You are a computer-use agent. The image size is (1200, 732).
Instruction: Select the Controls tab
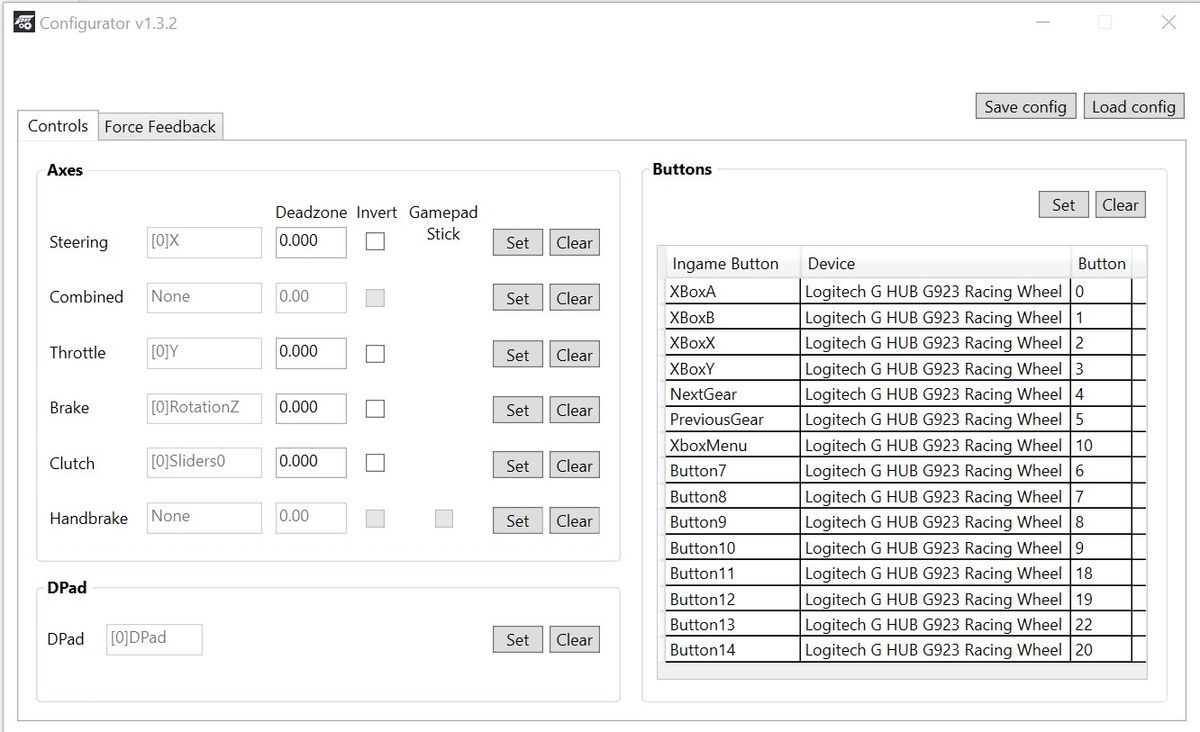point(58,126)
